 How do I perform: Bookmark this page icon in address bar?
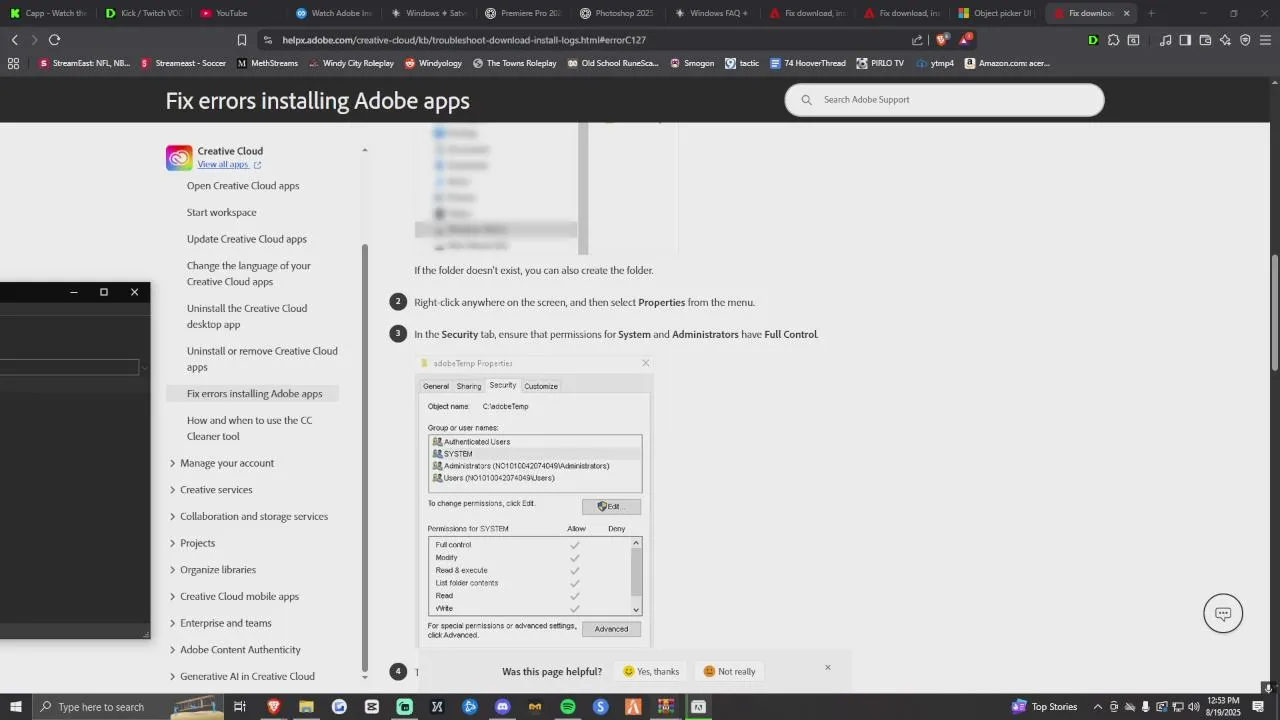[242, 40]
